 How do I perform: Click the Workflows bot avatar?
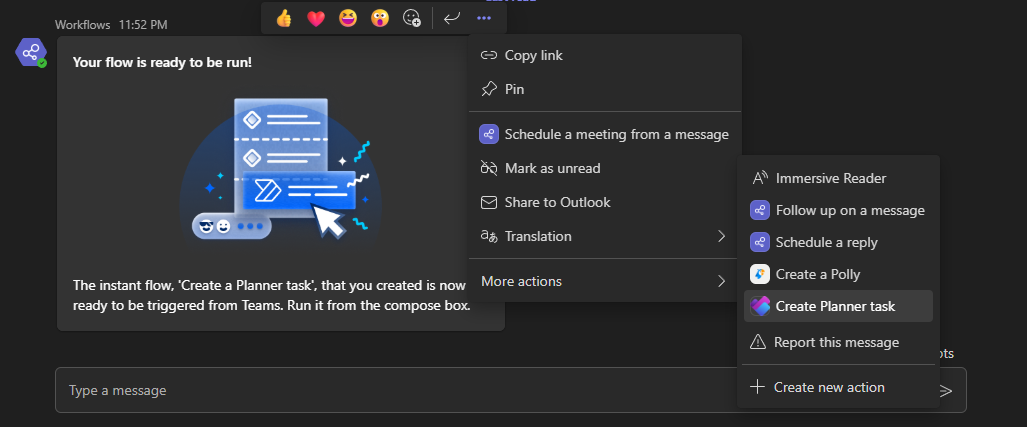(30, 52)
